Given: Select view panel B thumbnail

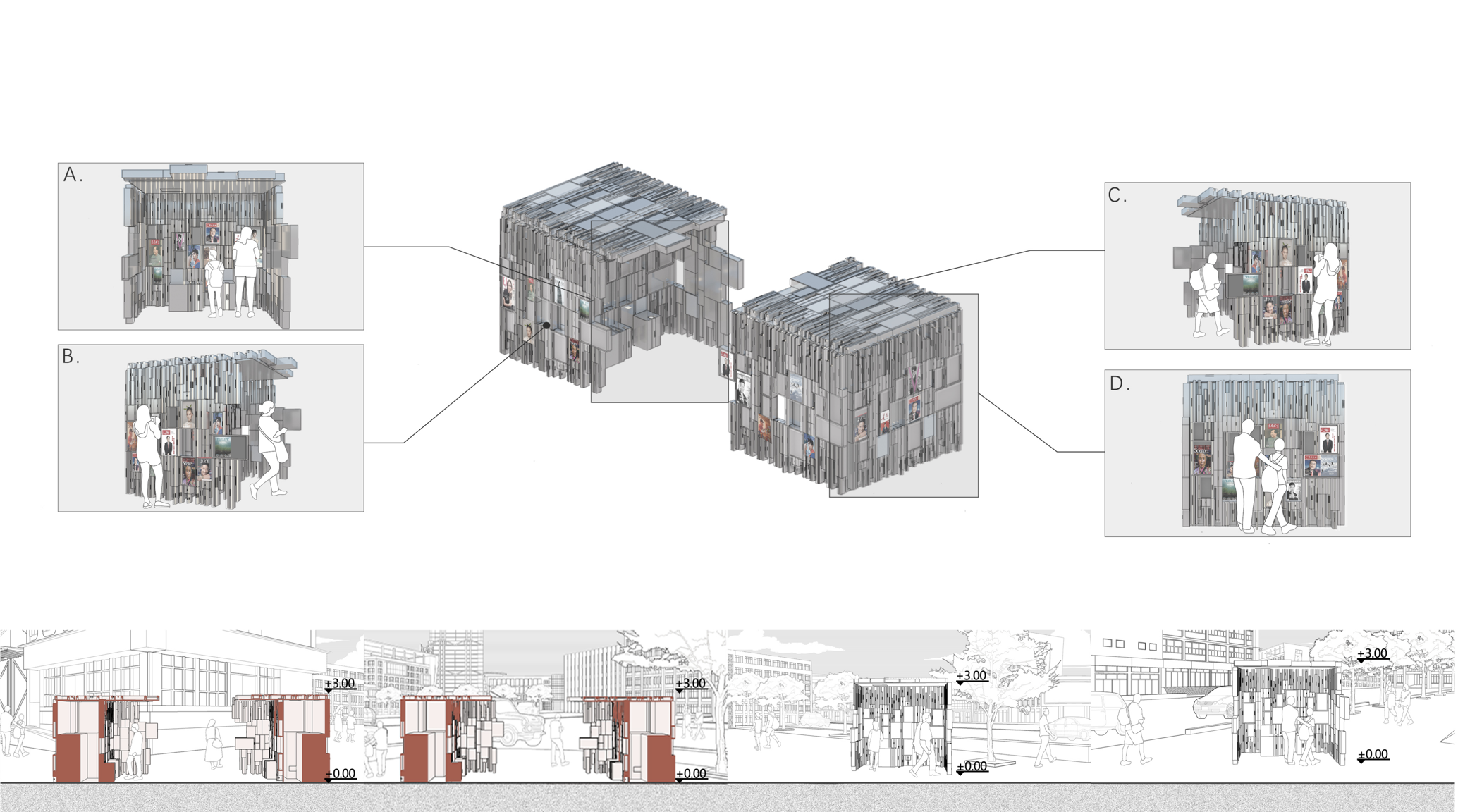Looking at the screenshot, I should pos(210,429).
